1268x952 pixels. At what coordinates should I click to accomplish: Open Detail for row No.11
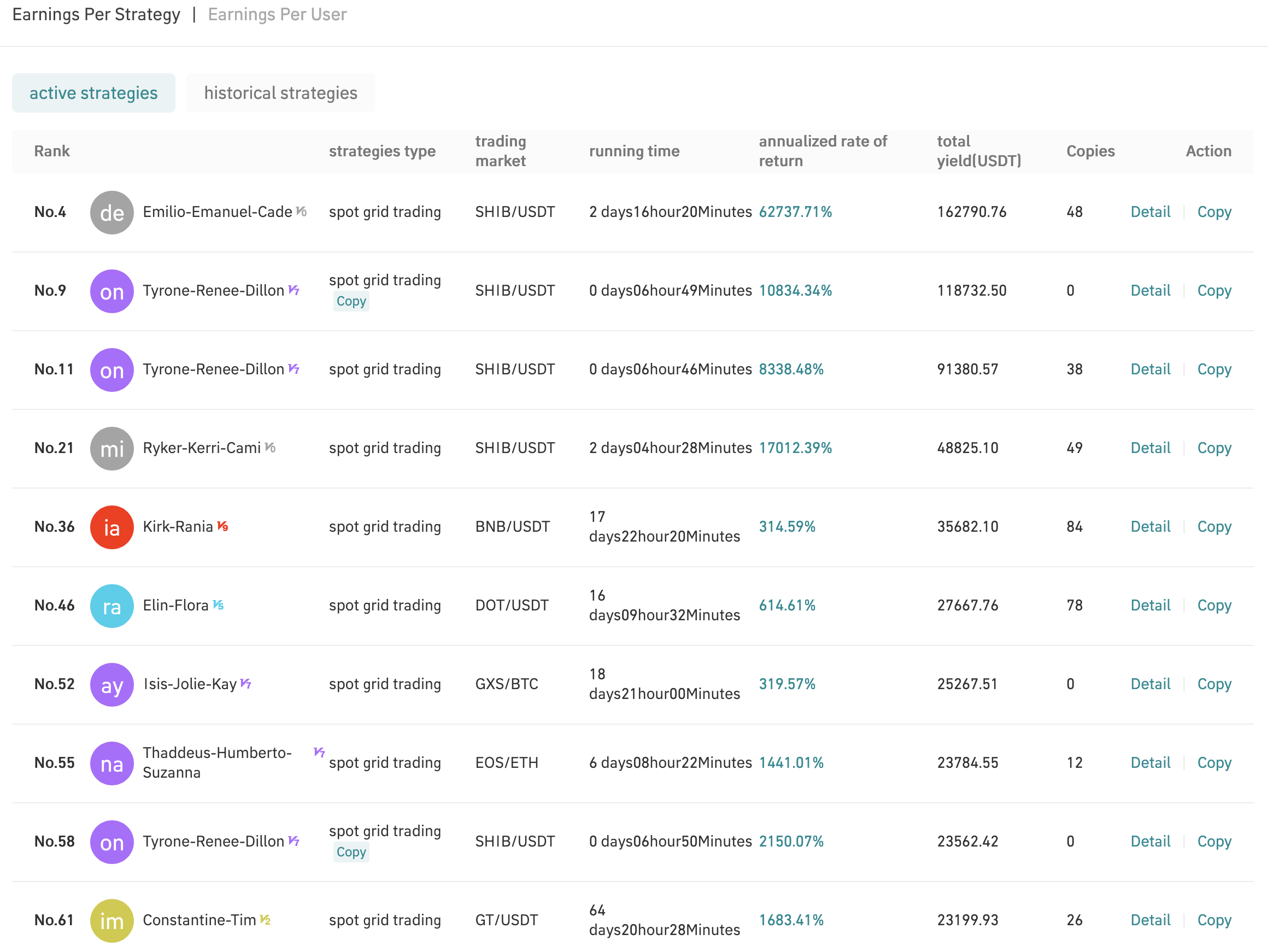[x=1150, y=369]
